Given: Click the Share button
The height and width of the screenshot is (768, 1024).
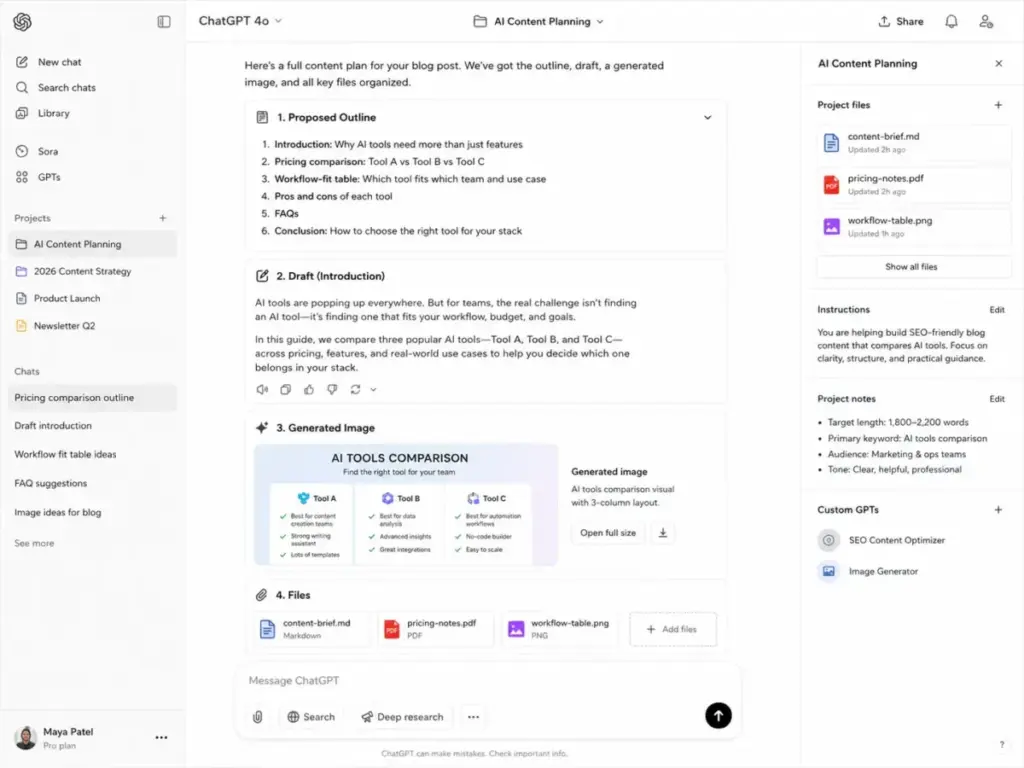Looking at the screenshot, I should click(901, 22).
